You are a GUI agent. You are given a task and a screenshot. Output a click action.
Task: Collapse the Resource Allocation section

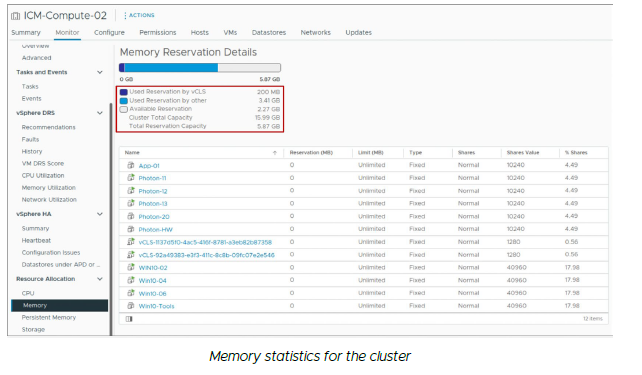pos(99,279)
